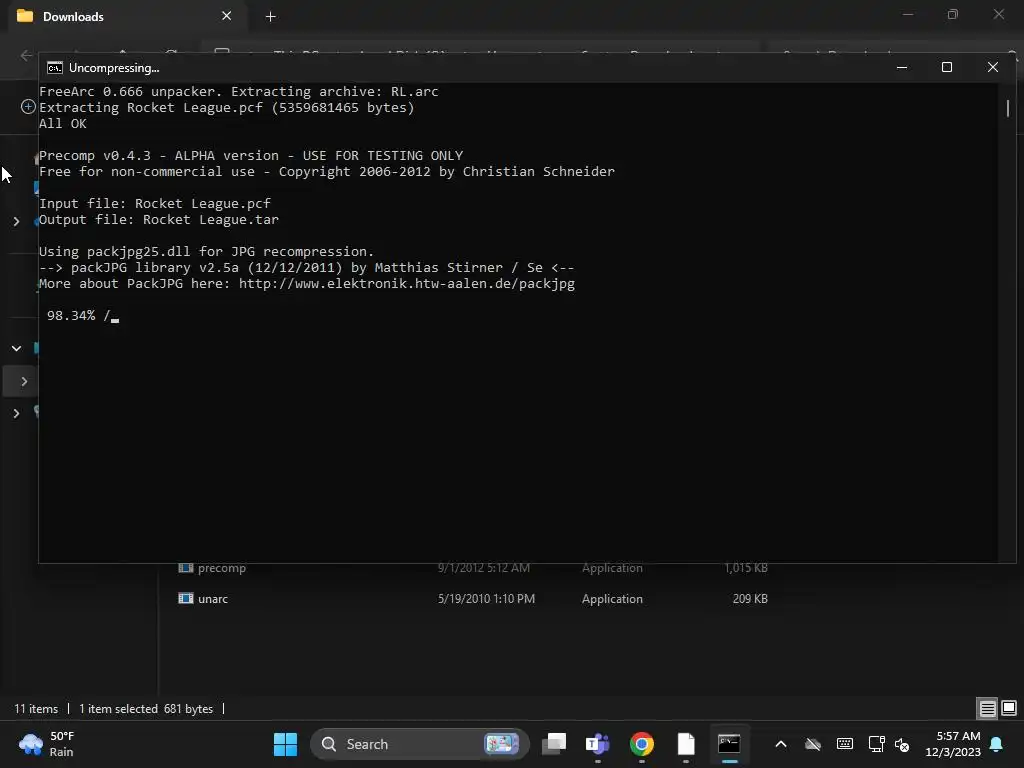Switch Explorer to large thumbnails view
The width and height of the screenshot is (1024, 768).
point(1009,708)
